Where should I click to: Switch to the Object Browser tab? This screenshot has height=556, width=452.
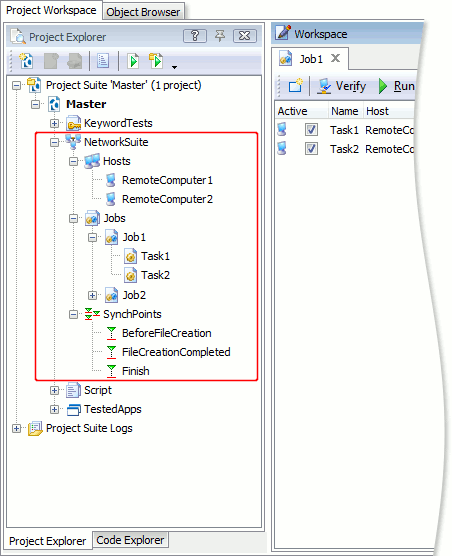[x=143, y=12]
